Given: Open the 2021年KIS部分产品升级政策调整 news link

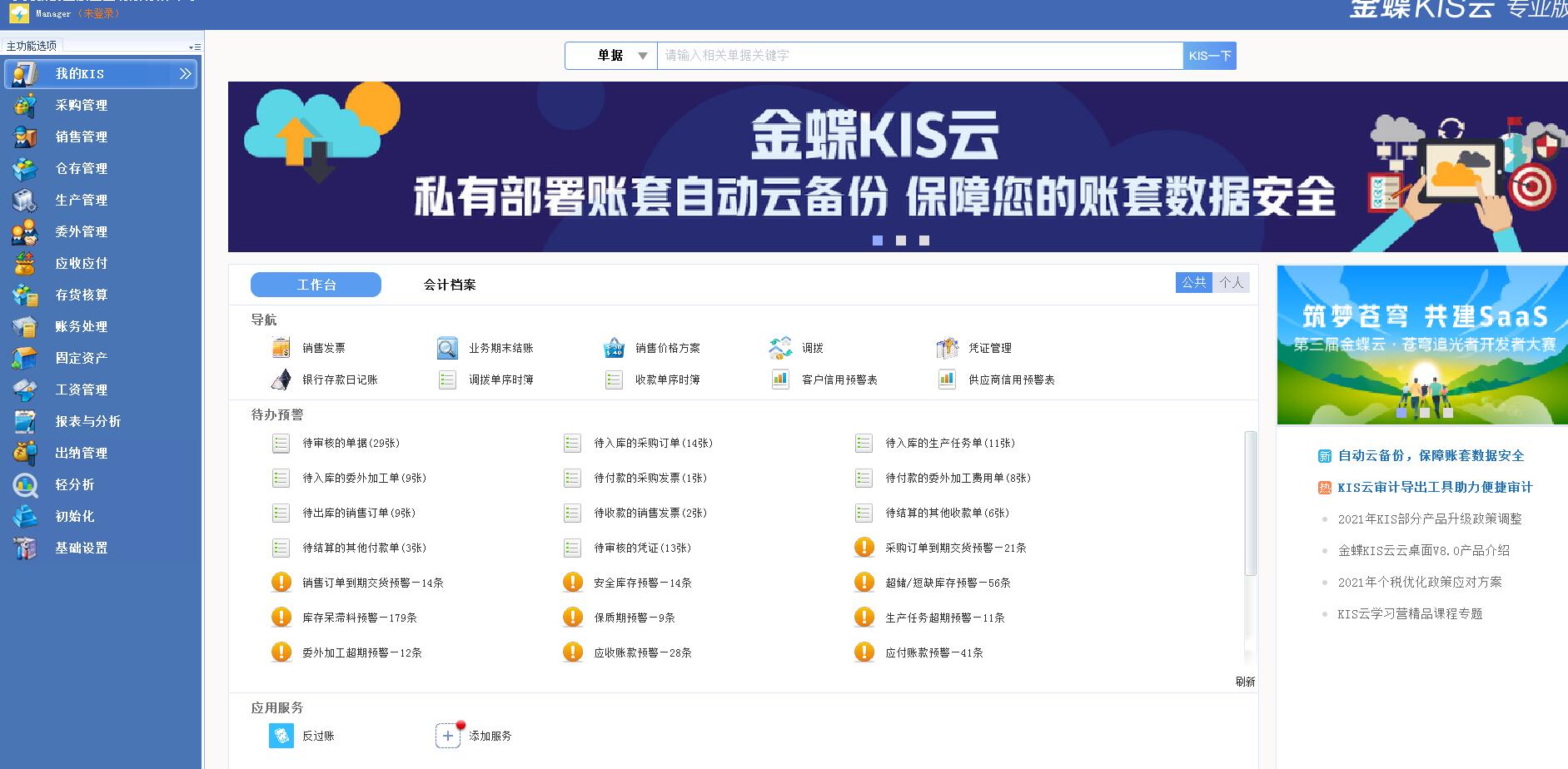Looking at the screenshot, I should coord(1429,518).
